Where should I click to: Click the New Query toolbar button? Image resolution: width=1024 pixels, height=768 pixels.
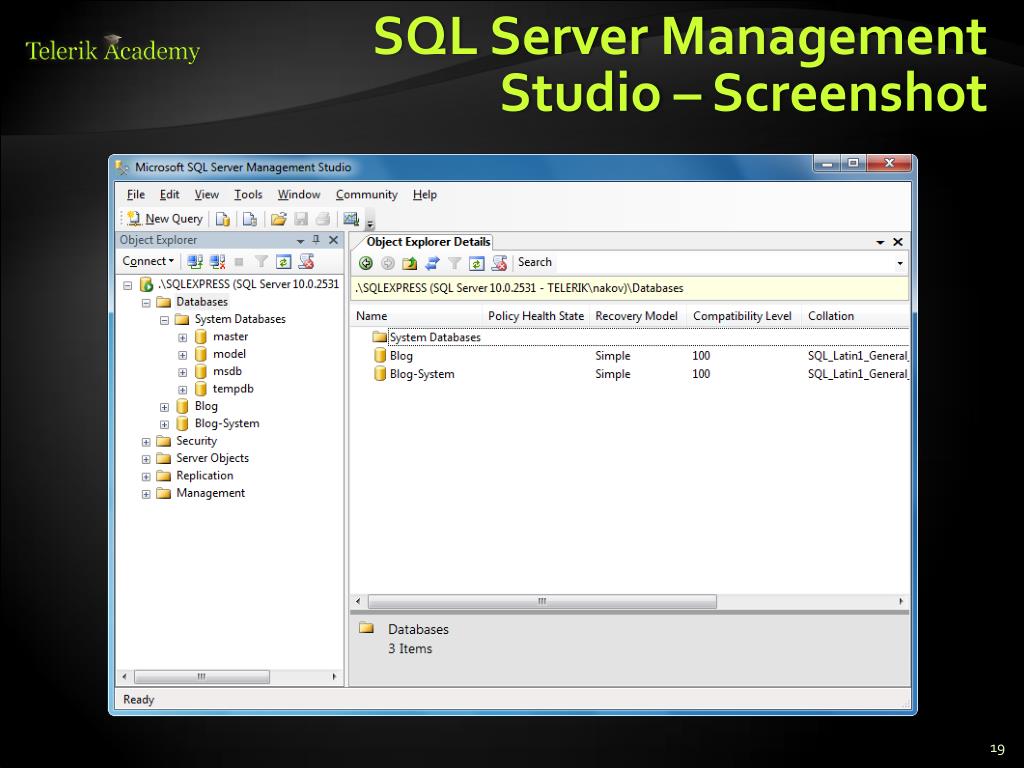click(165, 219)
